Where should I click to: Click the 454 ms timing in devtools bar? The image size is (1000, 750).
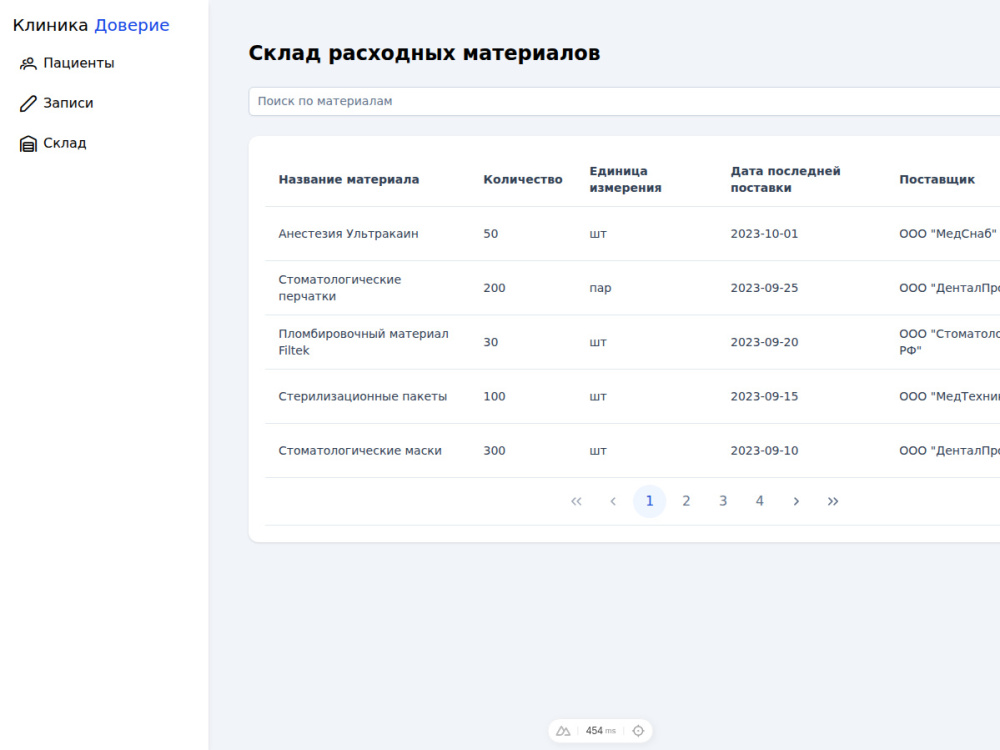tap(601, 731)
